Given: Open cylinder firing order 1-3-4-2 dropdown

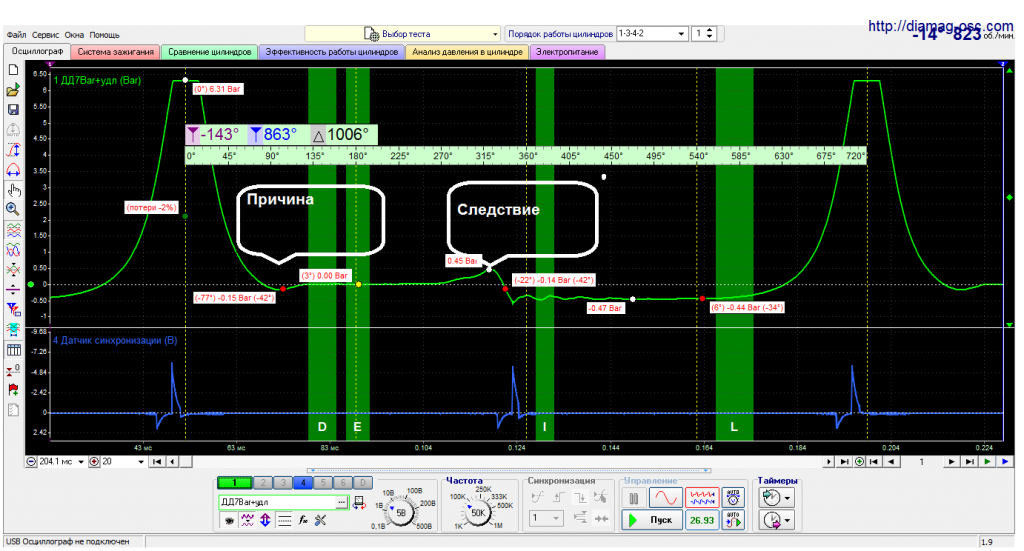Looking at the screenshot, I should click(652, 33).
